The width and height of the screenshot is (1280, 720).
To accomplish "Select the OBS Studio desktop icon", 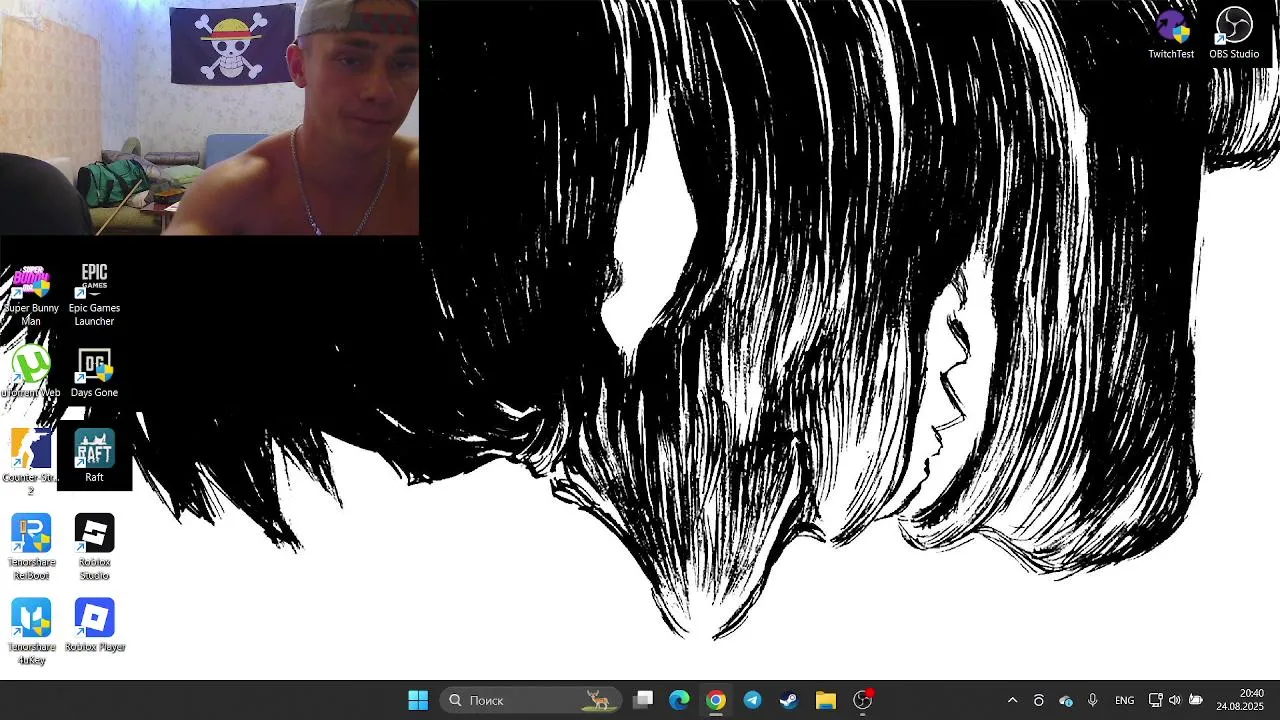I will (x=1234, y=33).
